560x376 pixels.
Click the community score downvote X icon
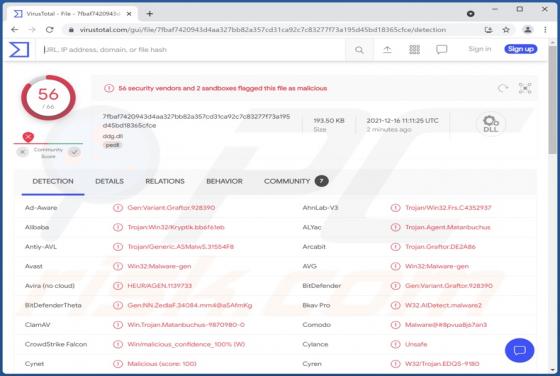point(22,152)
